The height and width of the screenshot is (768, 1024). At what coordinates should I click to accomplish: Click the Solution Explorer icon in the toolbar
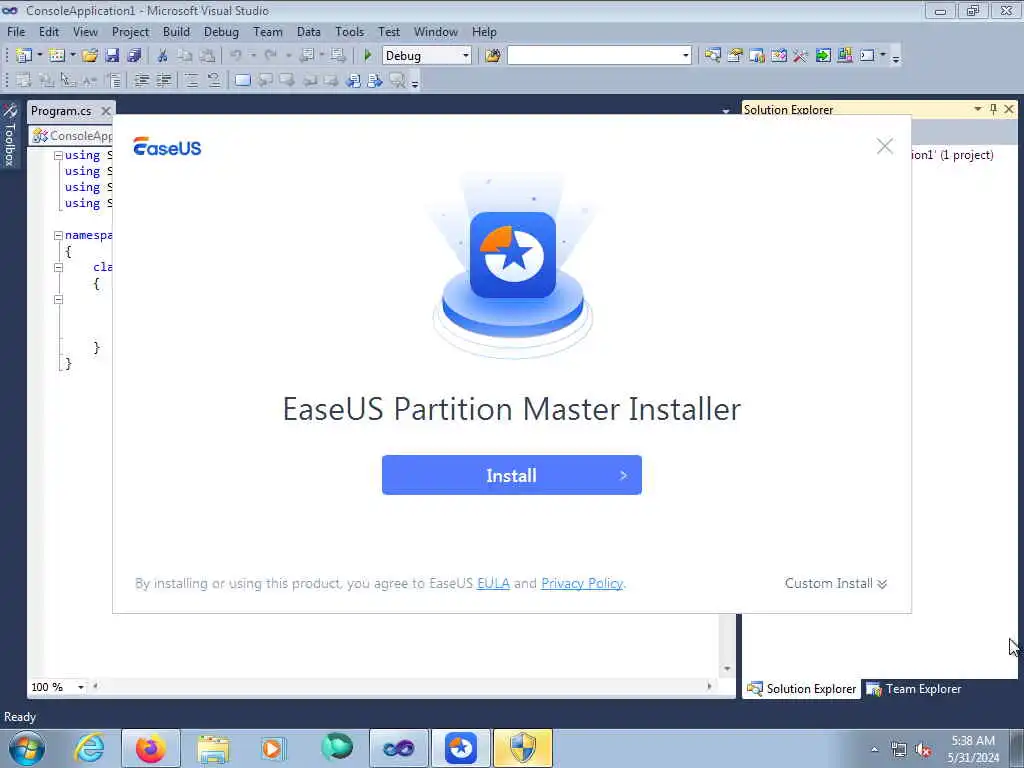712,56
